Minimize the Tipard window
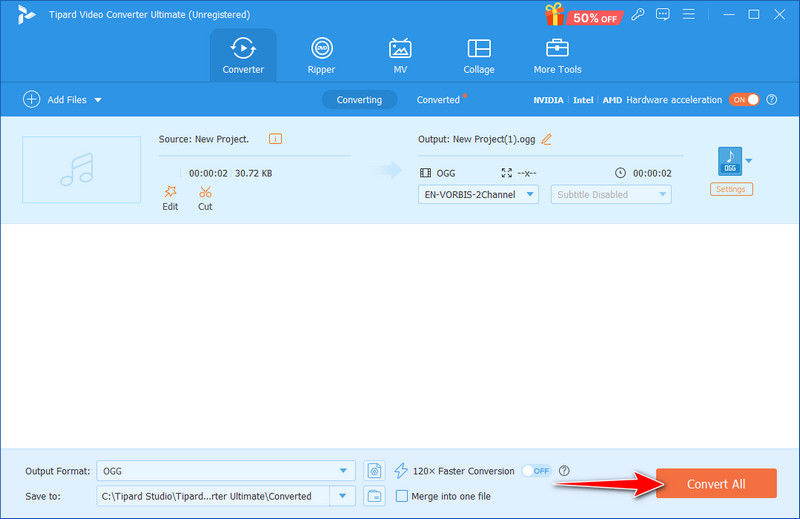 729,14
